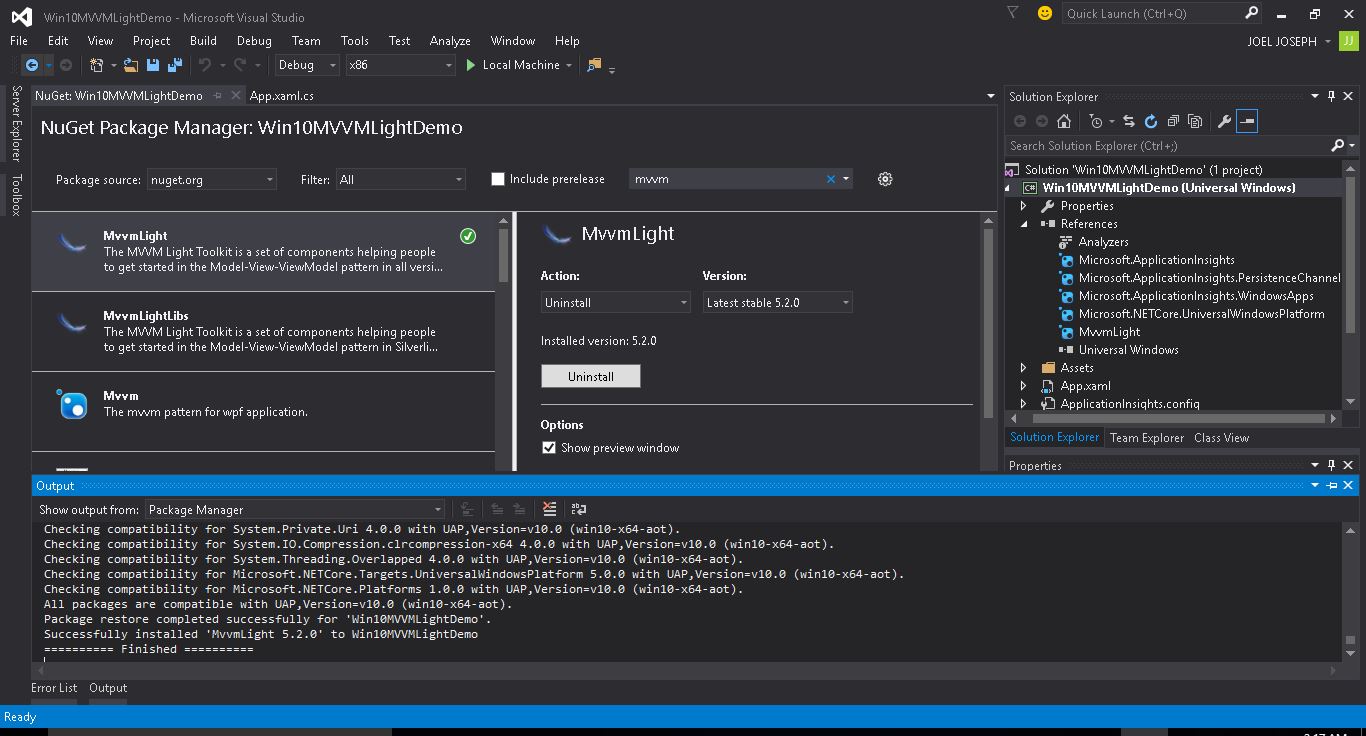1366x736 pixels.
Task: Open the x86 platform dropdown
Action: pyautogui.click(x=400, y=65)
